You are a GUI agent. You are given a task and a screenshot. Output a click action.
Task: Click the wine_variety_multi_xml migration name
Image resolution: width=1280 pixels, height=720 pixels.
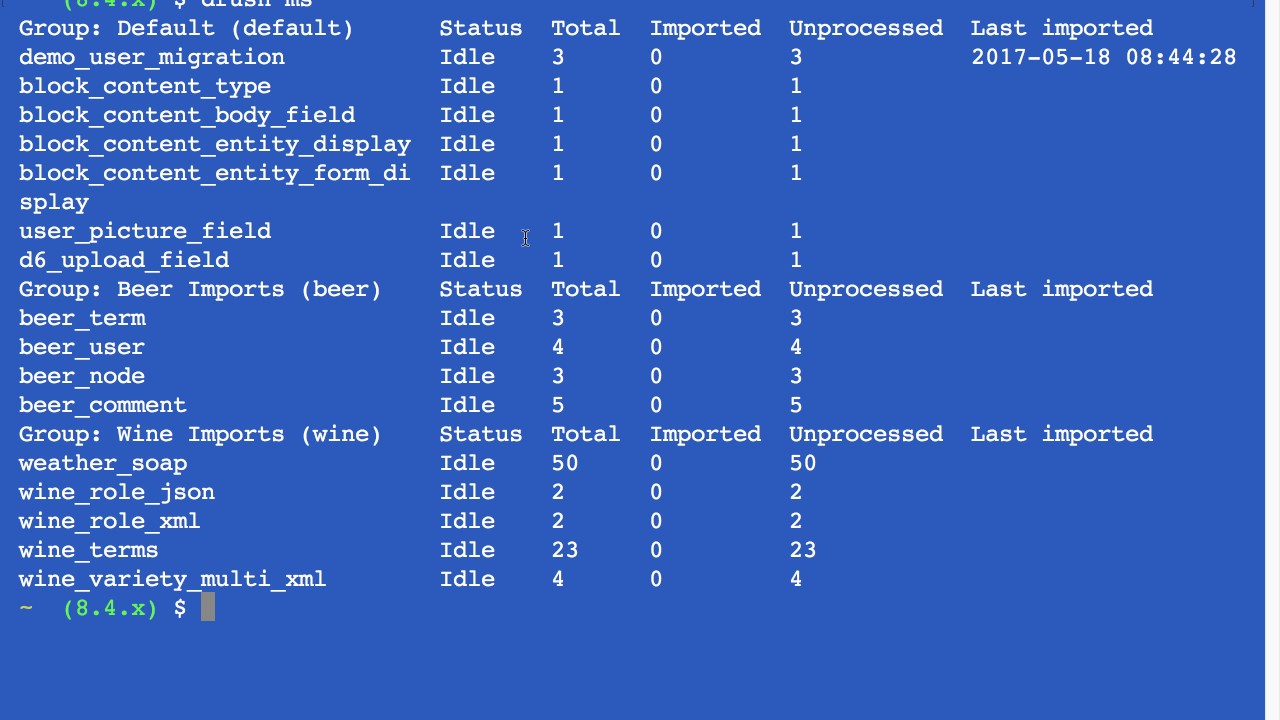pyautogui.click(x=172, y=579)
